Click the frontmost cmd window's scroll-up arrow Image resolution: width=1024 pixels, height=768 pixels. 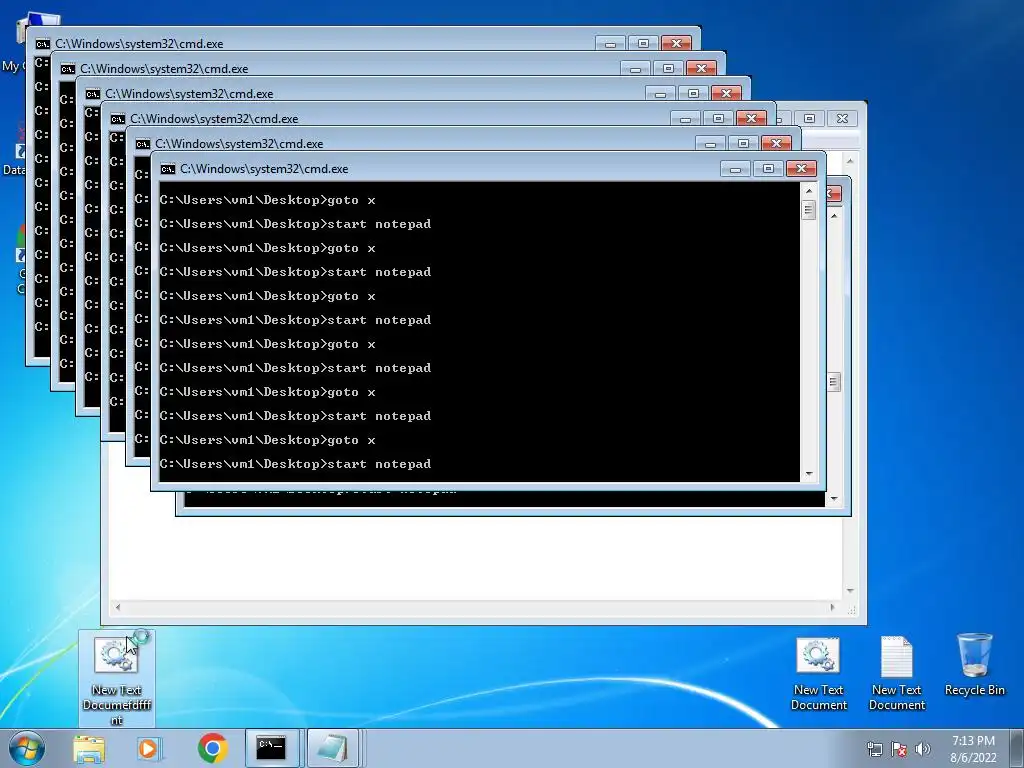(x=808, y=191)
